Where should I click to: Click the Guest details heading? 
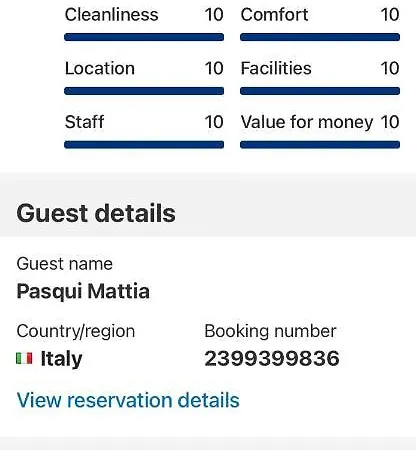[x=96, y=213]
